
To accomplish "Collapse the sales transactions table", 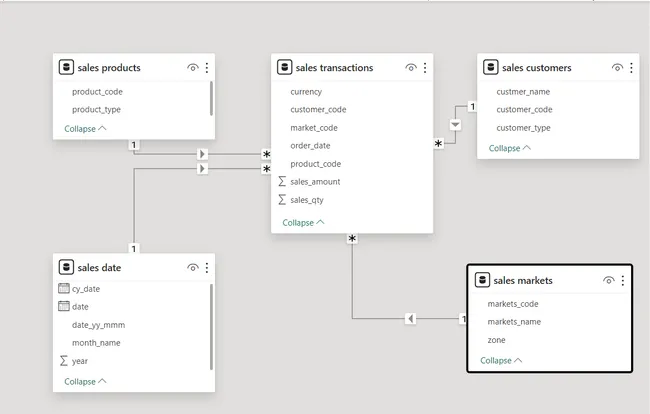I will (x=303, y=223).
